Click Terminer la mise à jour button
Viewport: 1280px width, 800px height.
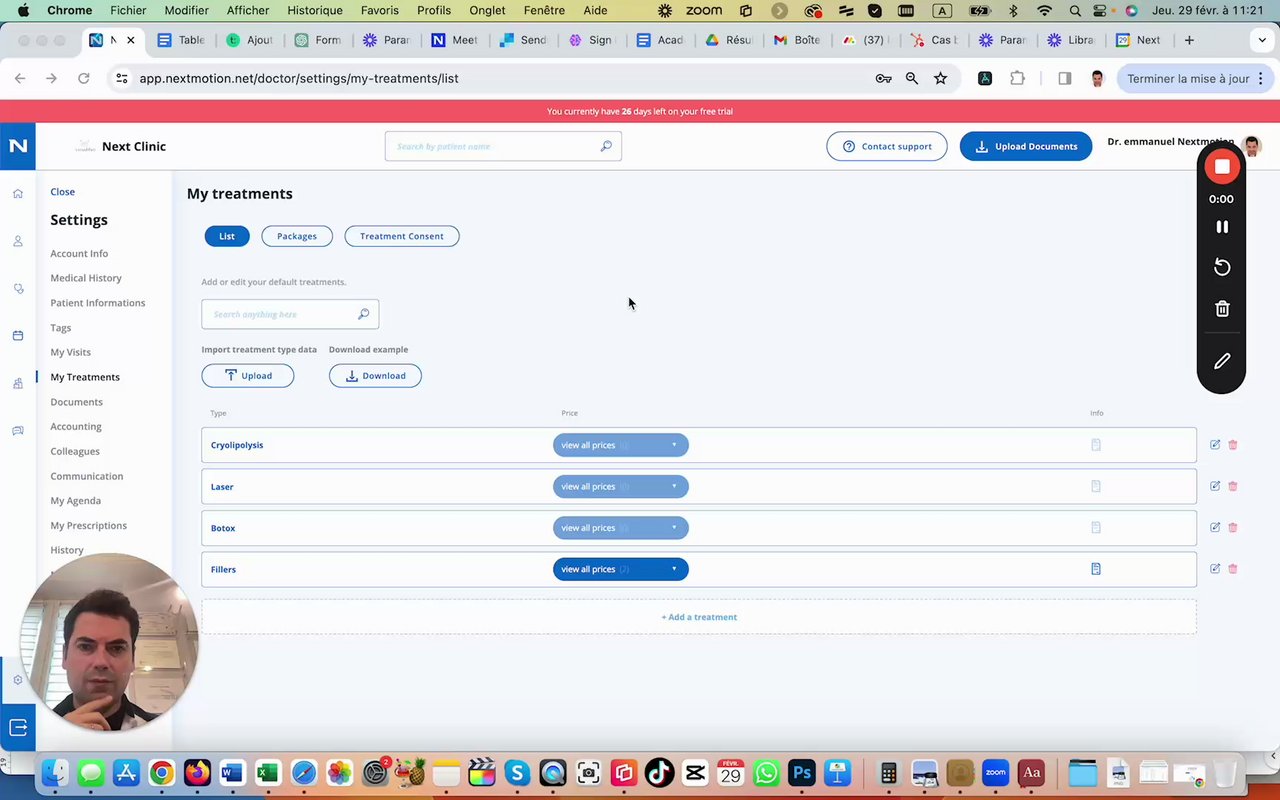[x=1195, y=78]
